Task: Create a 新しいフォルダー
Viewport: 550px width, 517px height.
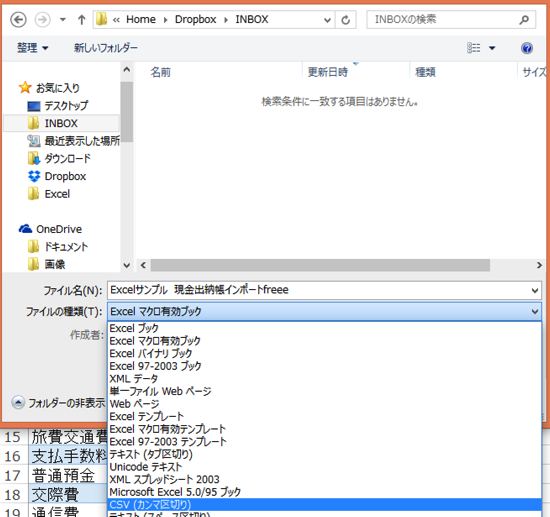Action: (106, 48)
